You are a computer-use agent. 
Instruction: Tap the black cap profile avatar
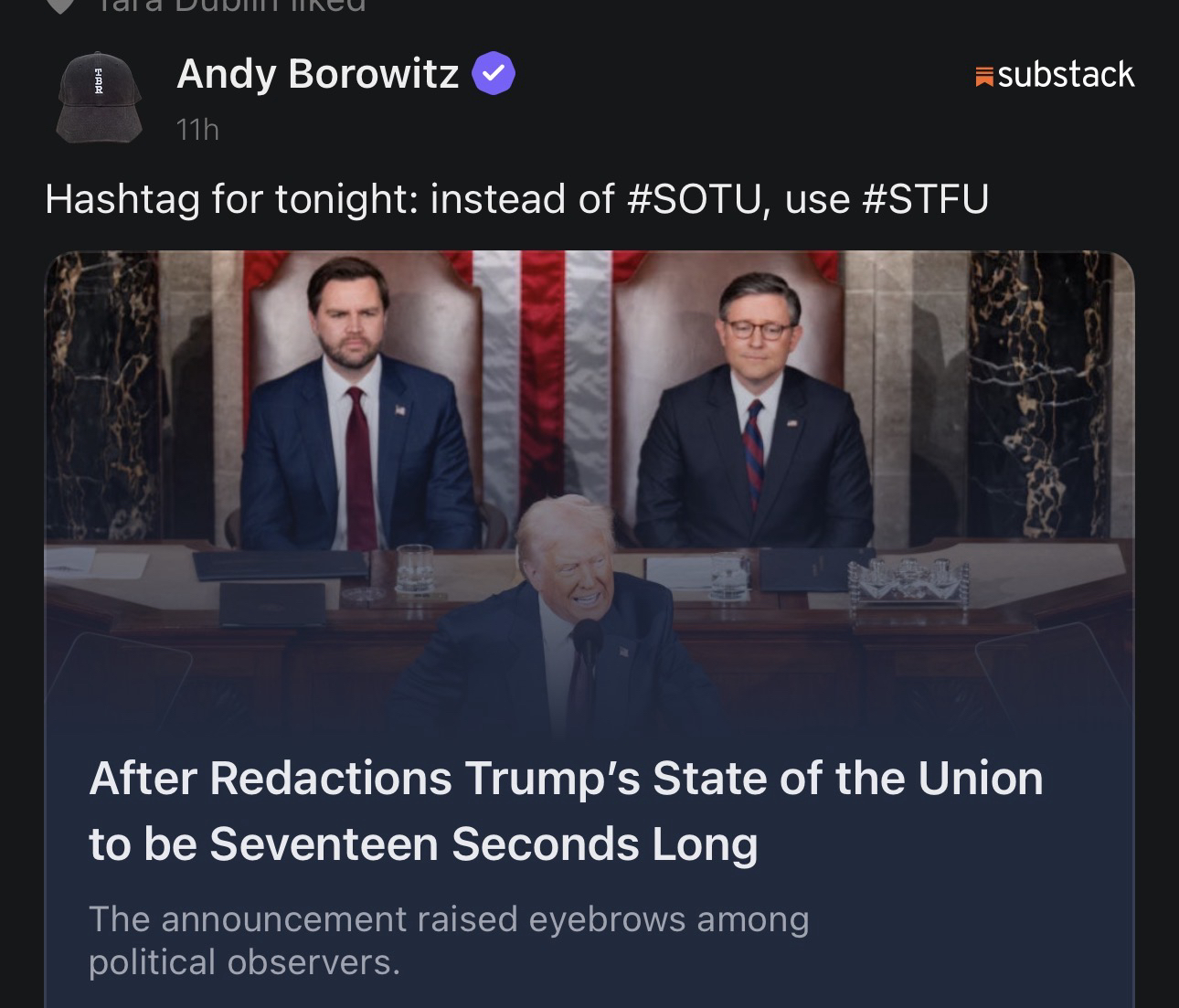coord(99,96)
